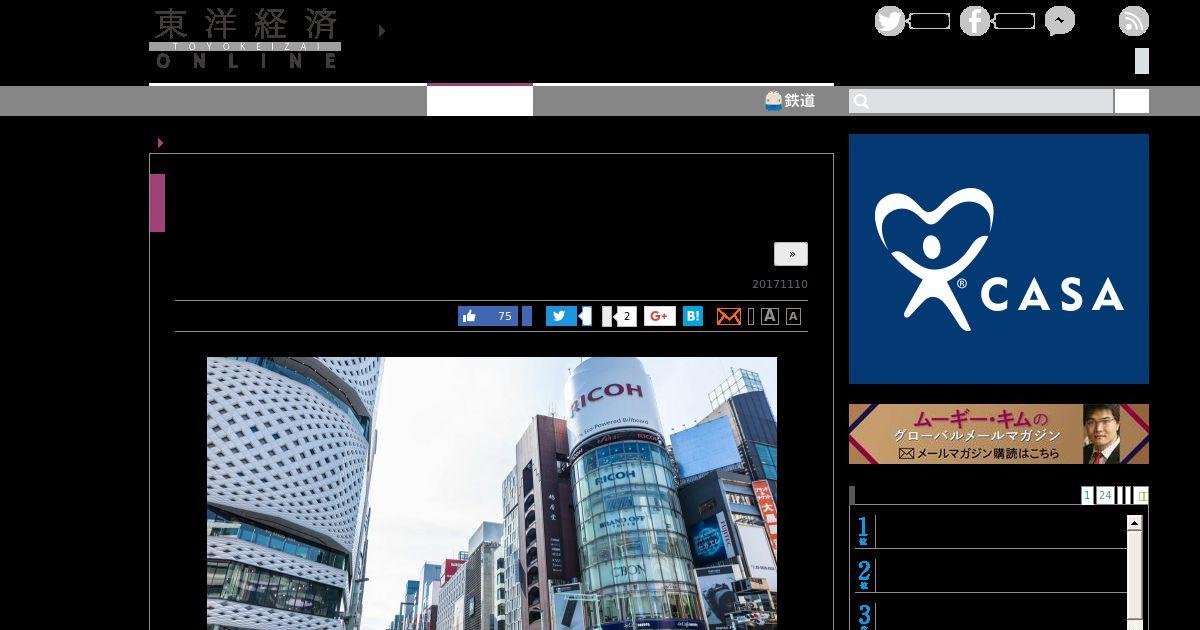Click the Twitter follower count bubble in header
1200x630 pixels.
pyautogui.click(x=929, y=21)
